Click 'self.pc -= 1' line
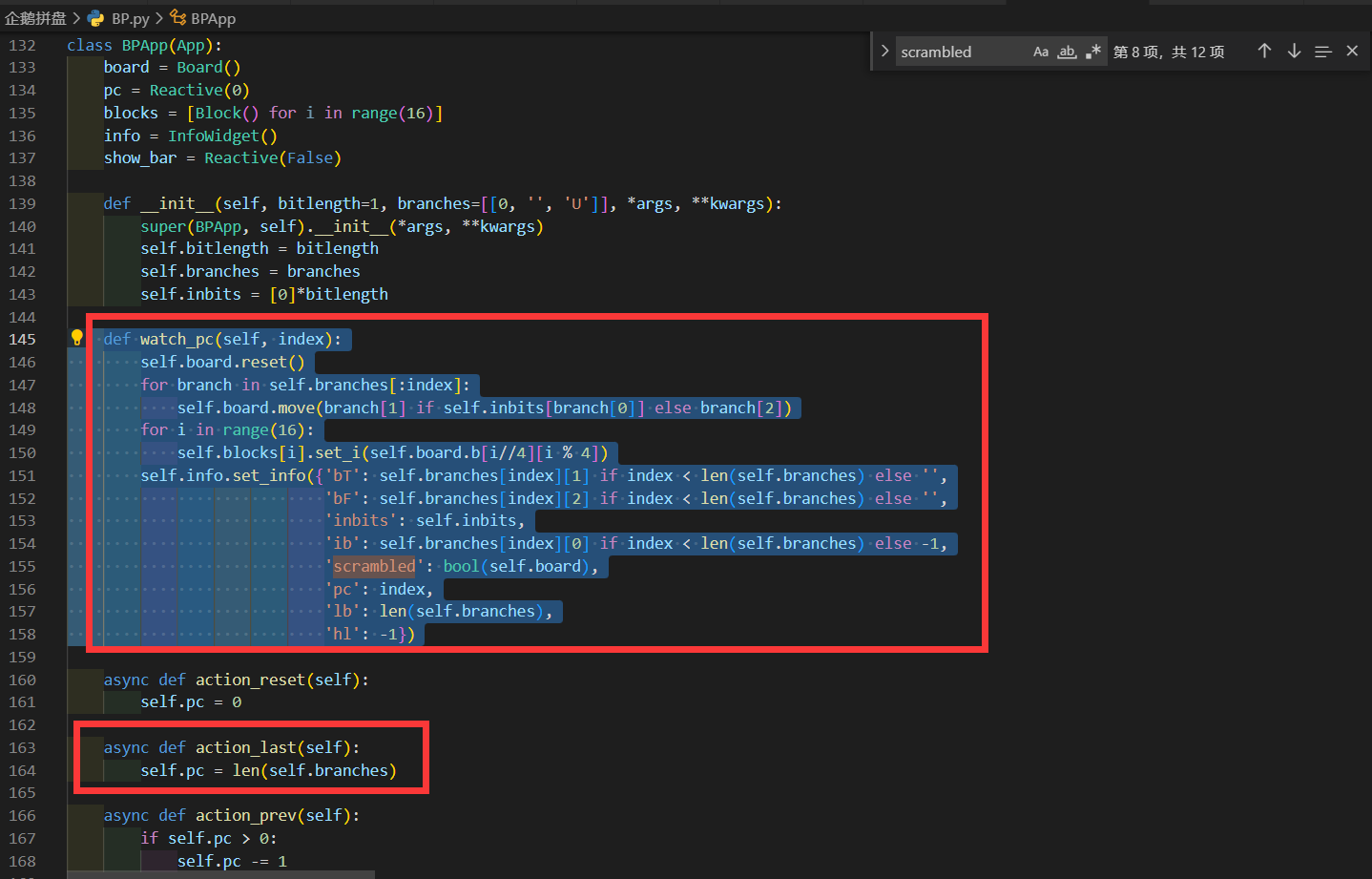Image resolution: width=1372 pixels, height=879 pixels. pos(232,861)
